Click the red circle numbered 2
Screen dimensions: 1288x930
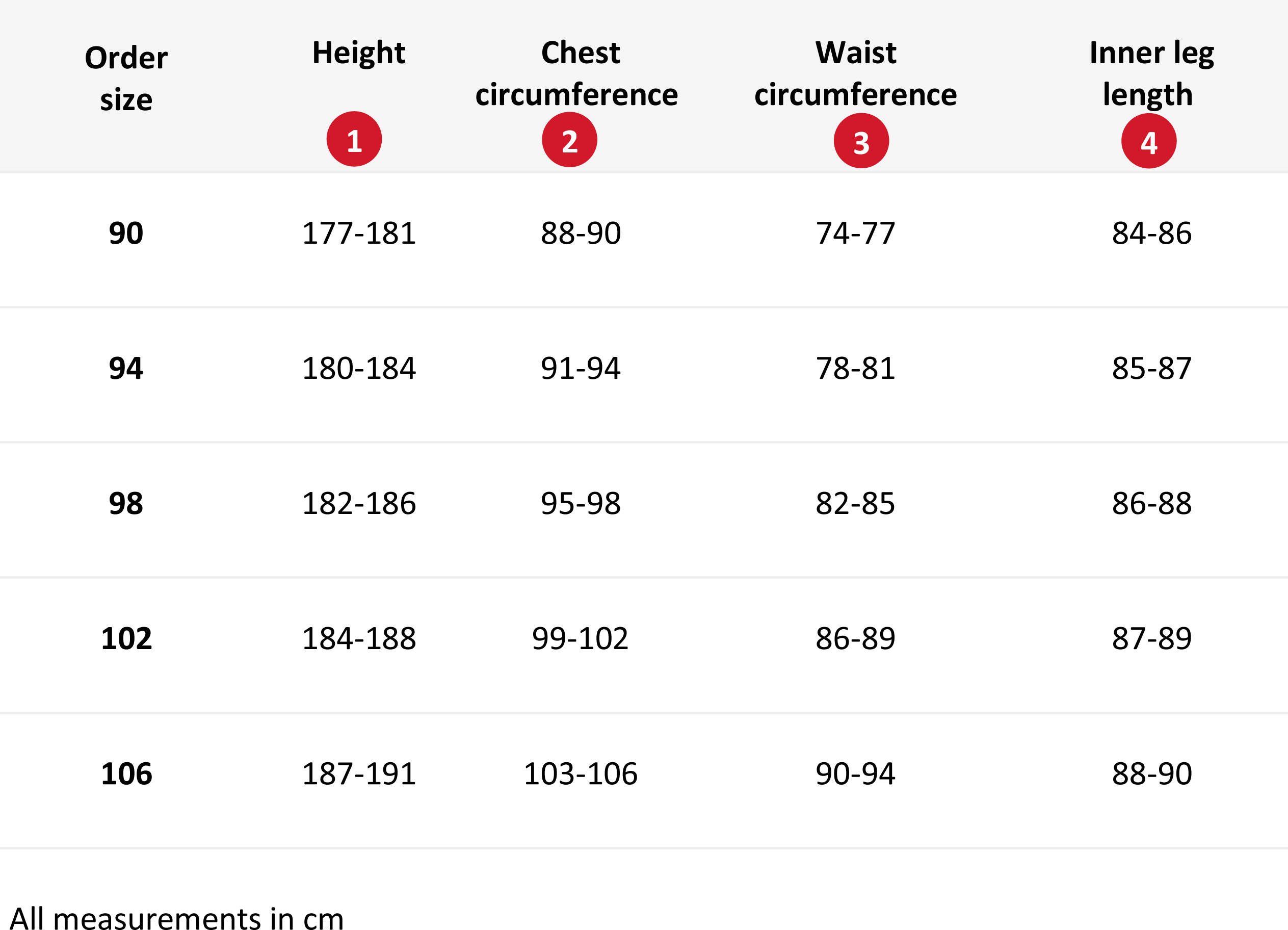click(569, 139)
